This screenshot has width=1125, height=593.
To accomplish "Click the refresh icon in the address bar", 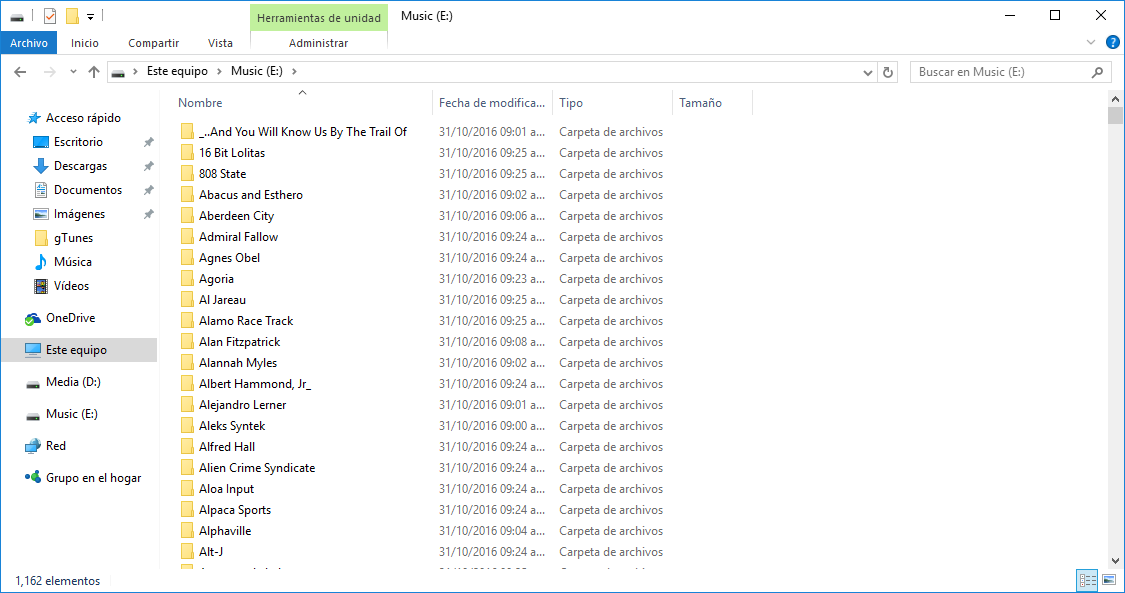I will 888,72.
